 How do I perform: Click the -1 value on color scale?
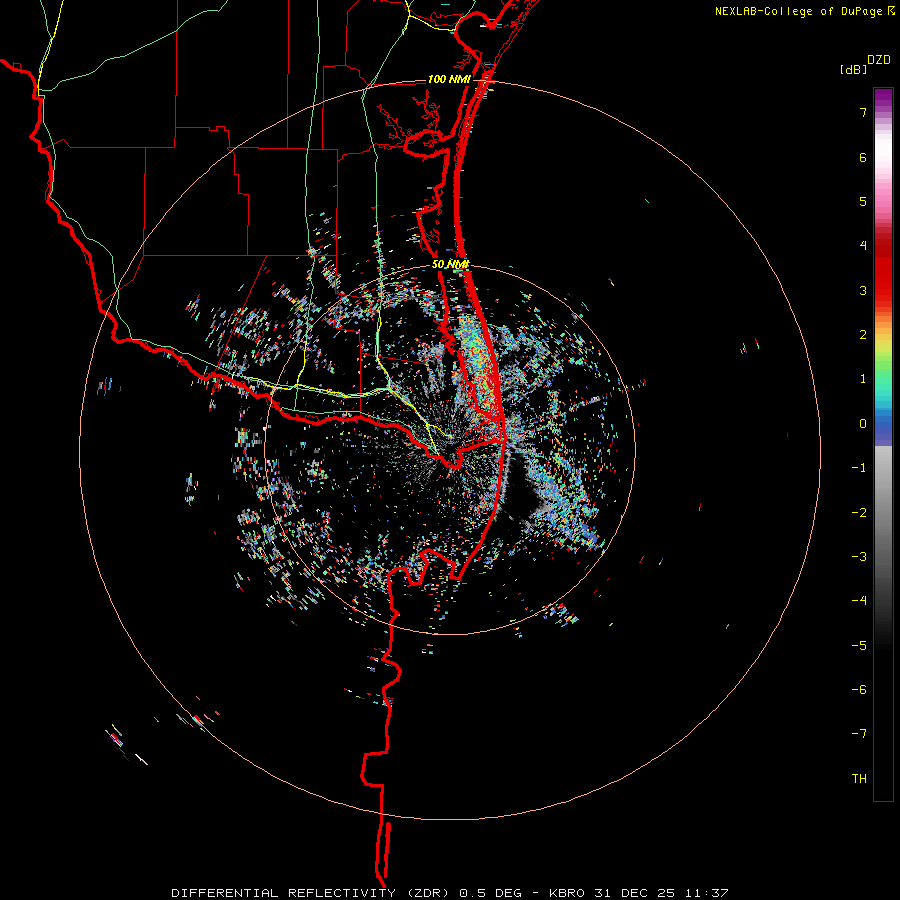point(859,468)
